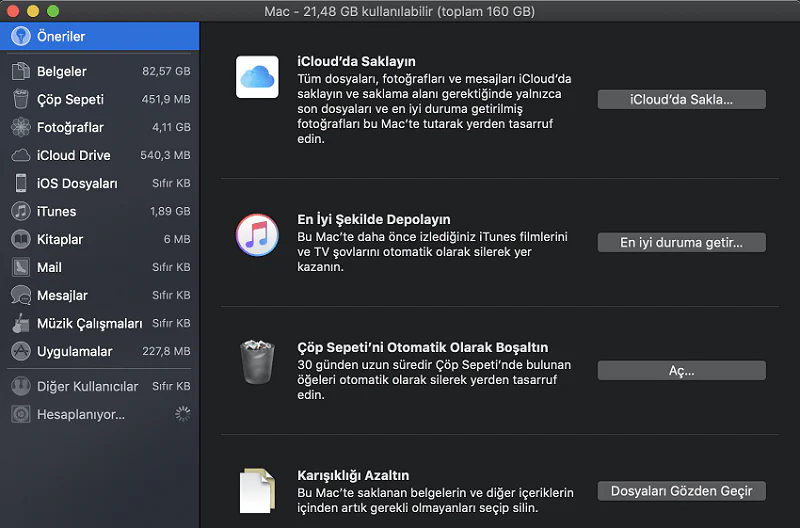800x528 pixels.
Task: Click the green zoom window button
Action: 52,11
